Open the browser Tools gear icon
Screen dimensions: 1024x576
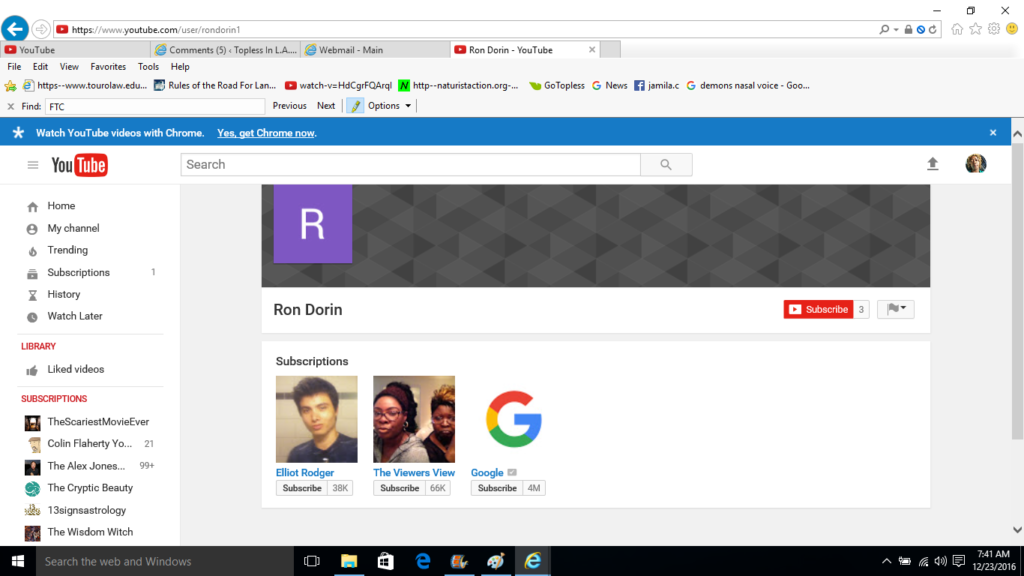point(993,29)
